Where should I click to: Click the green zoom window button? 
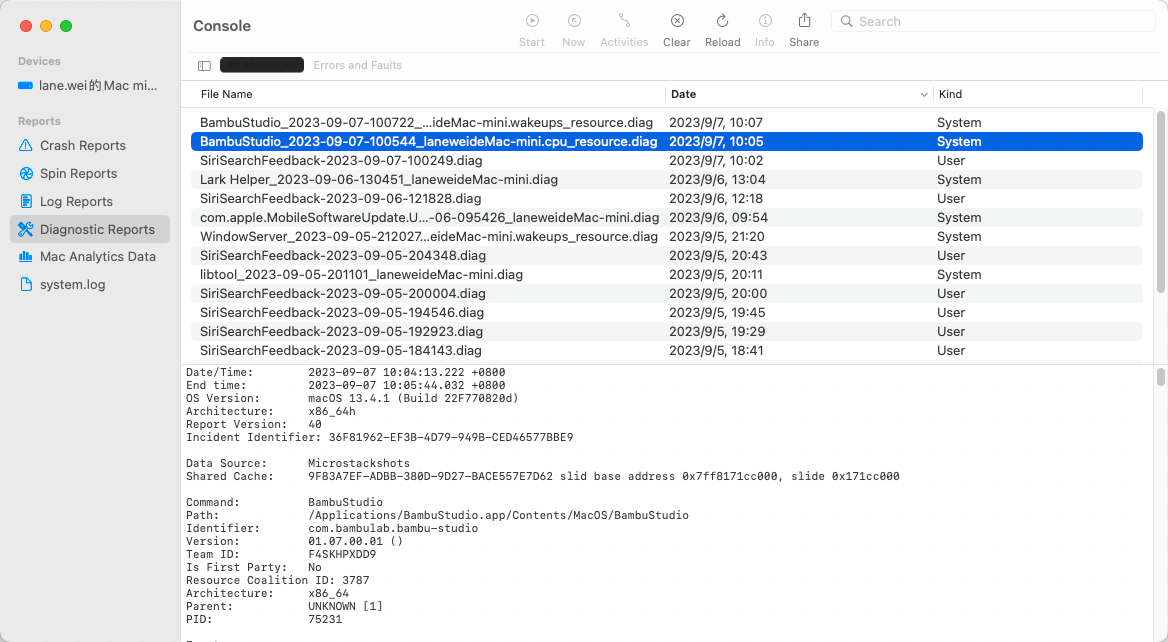66,26
